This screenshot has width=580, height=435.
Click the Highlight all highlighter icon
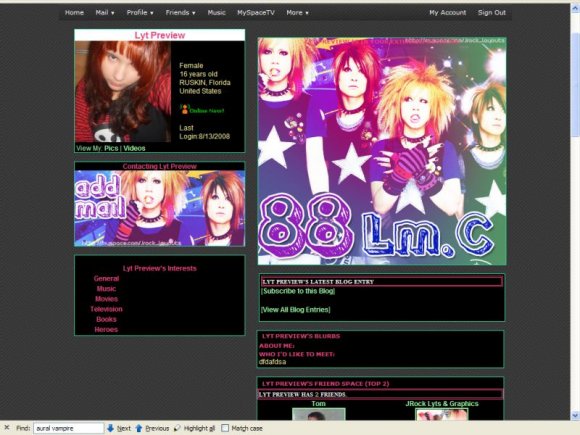(x=177, y=428)
